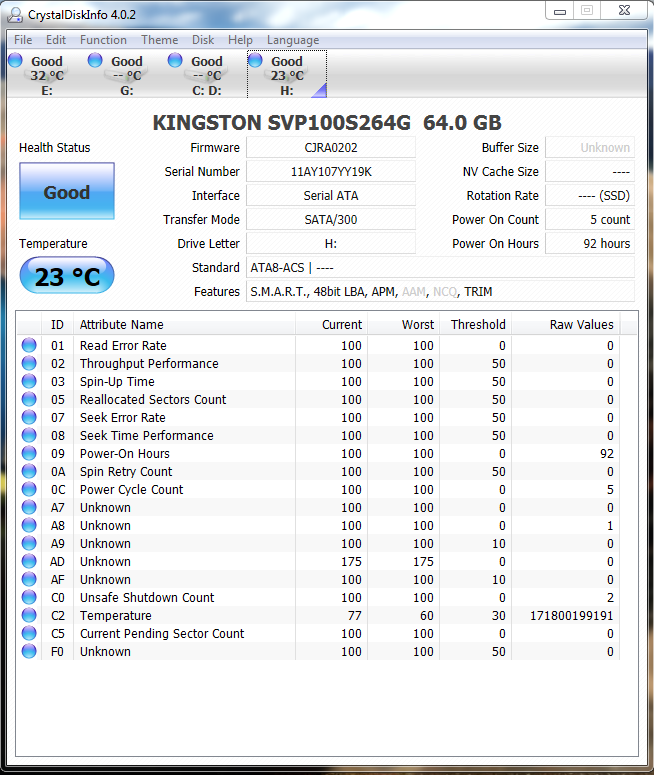Screen dimensions: 654x775
Task: Click the Current value 175 in row AD
Action: tap(351, 561)
